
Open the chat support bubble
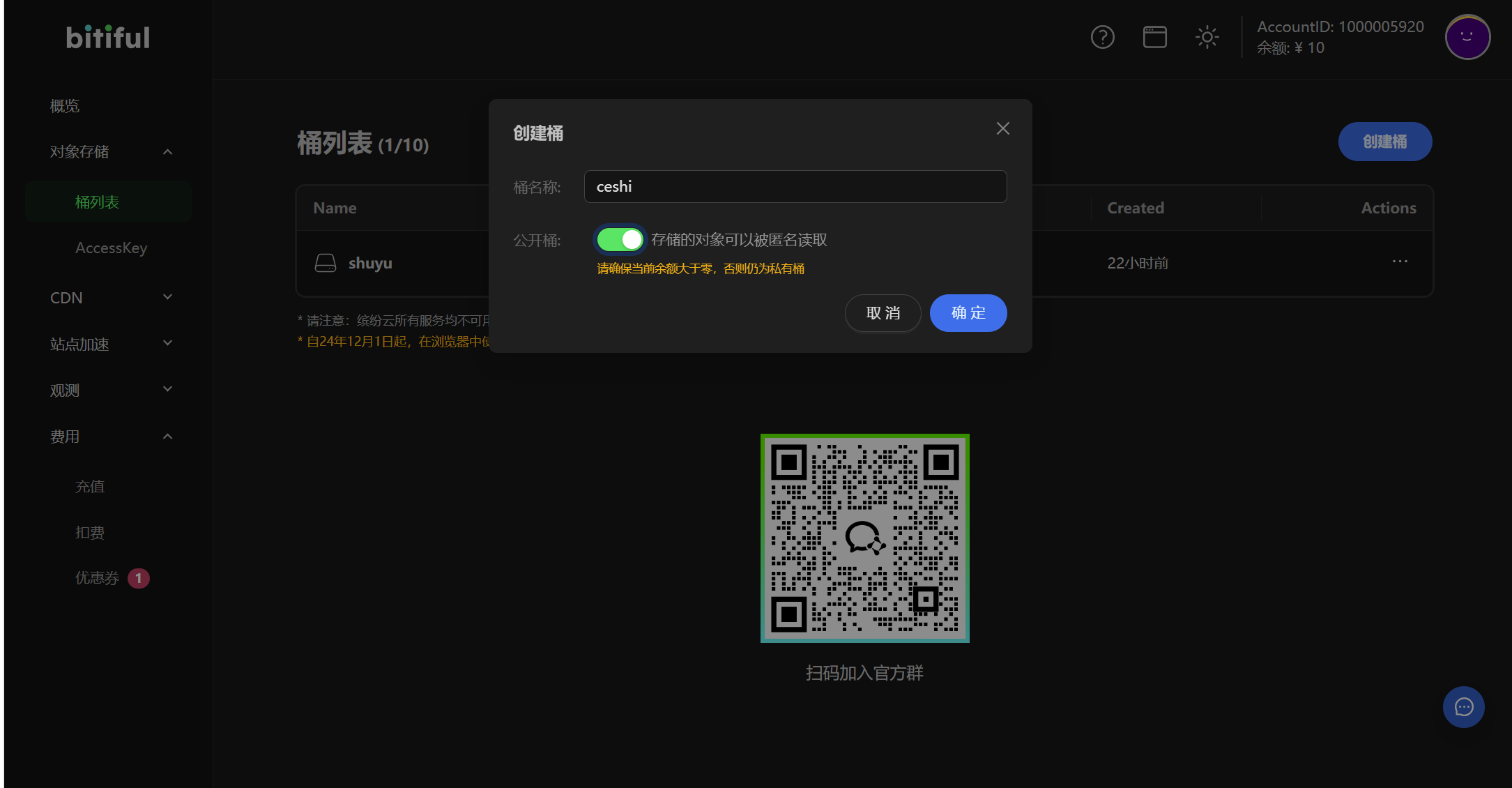coord(1463,707)
